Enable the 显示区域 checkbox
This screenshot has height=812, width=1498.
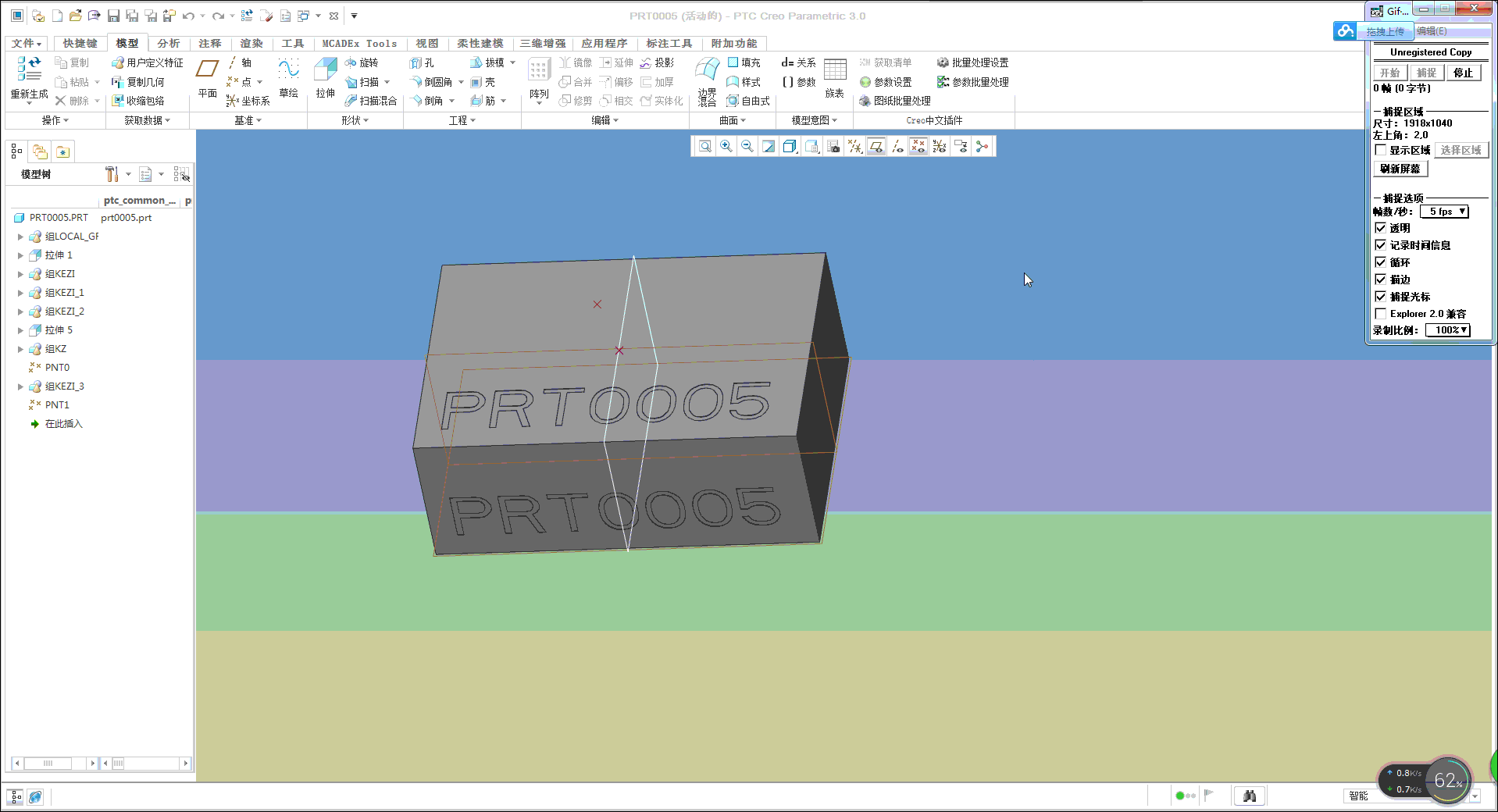(x=1380, y=150)
